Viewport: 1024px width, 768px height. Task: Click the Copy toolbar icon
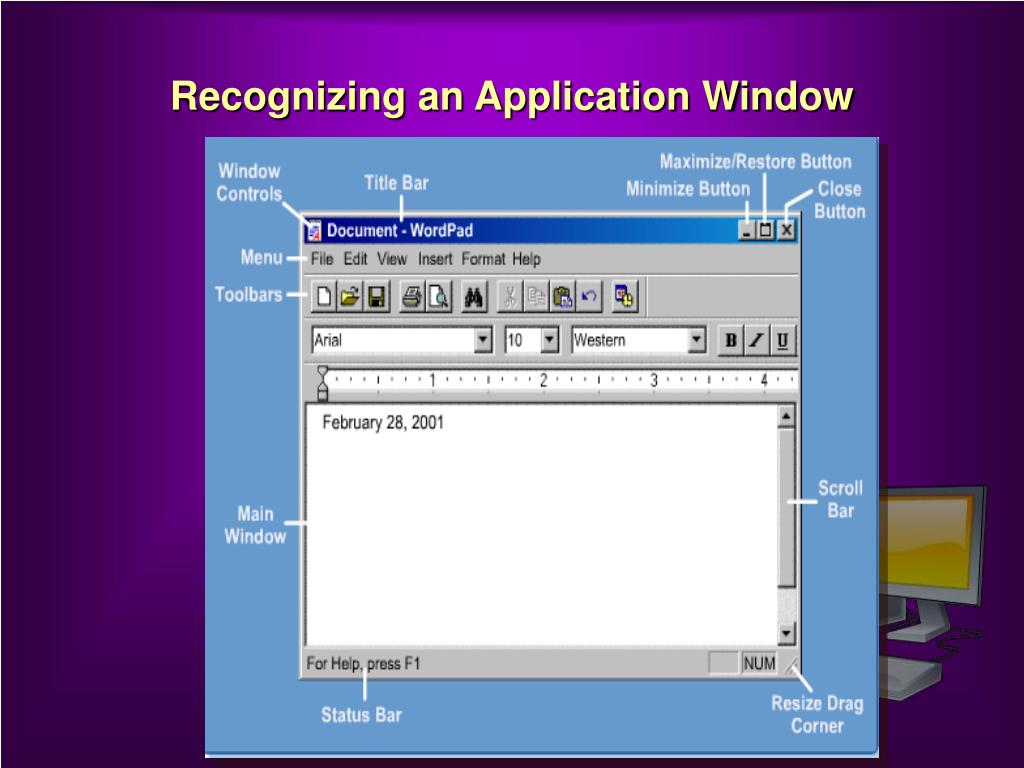(x=536, y=297)
